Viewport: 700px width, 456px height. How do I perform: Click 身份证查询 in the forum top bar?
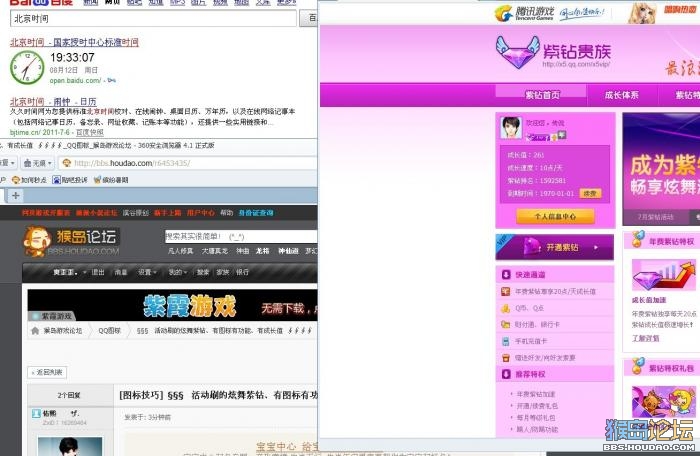click(256, 213)
